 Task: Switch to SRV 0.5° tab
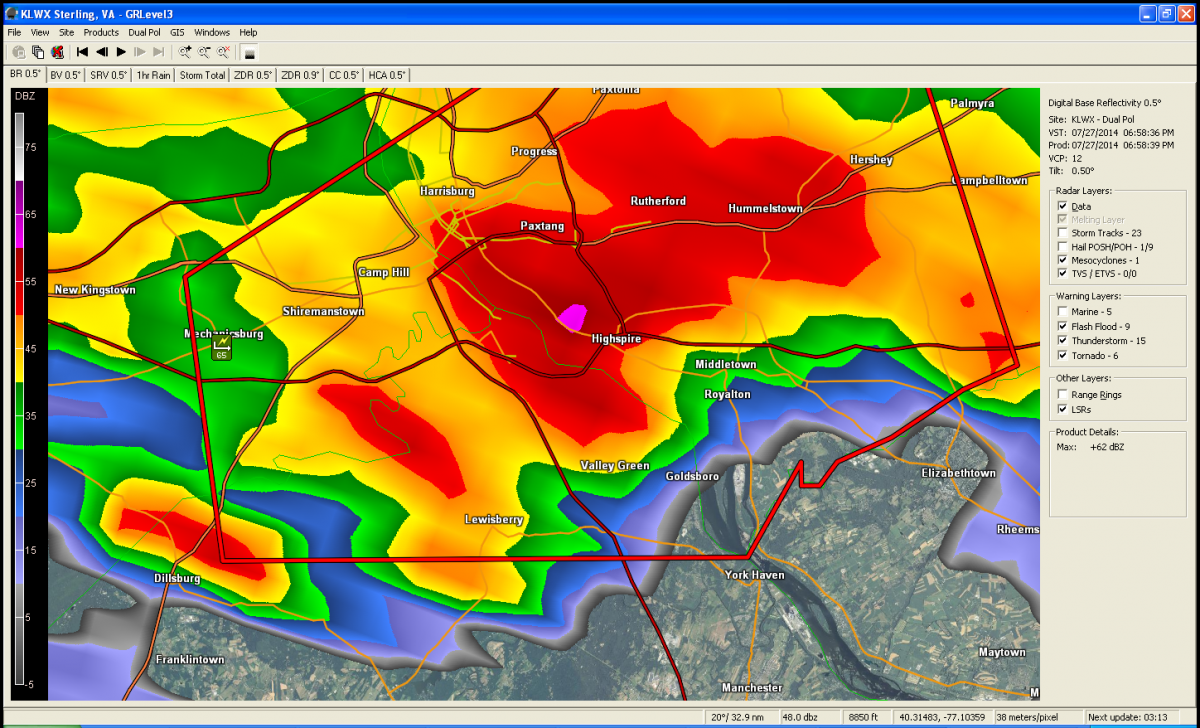tap(109, 75)
